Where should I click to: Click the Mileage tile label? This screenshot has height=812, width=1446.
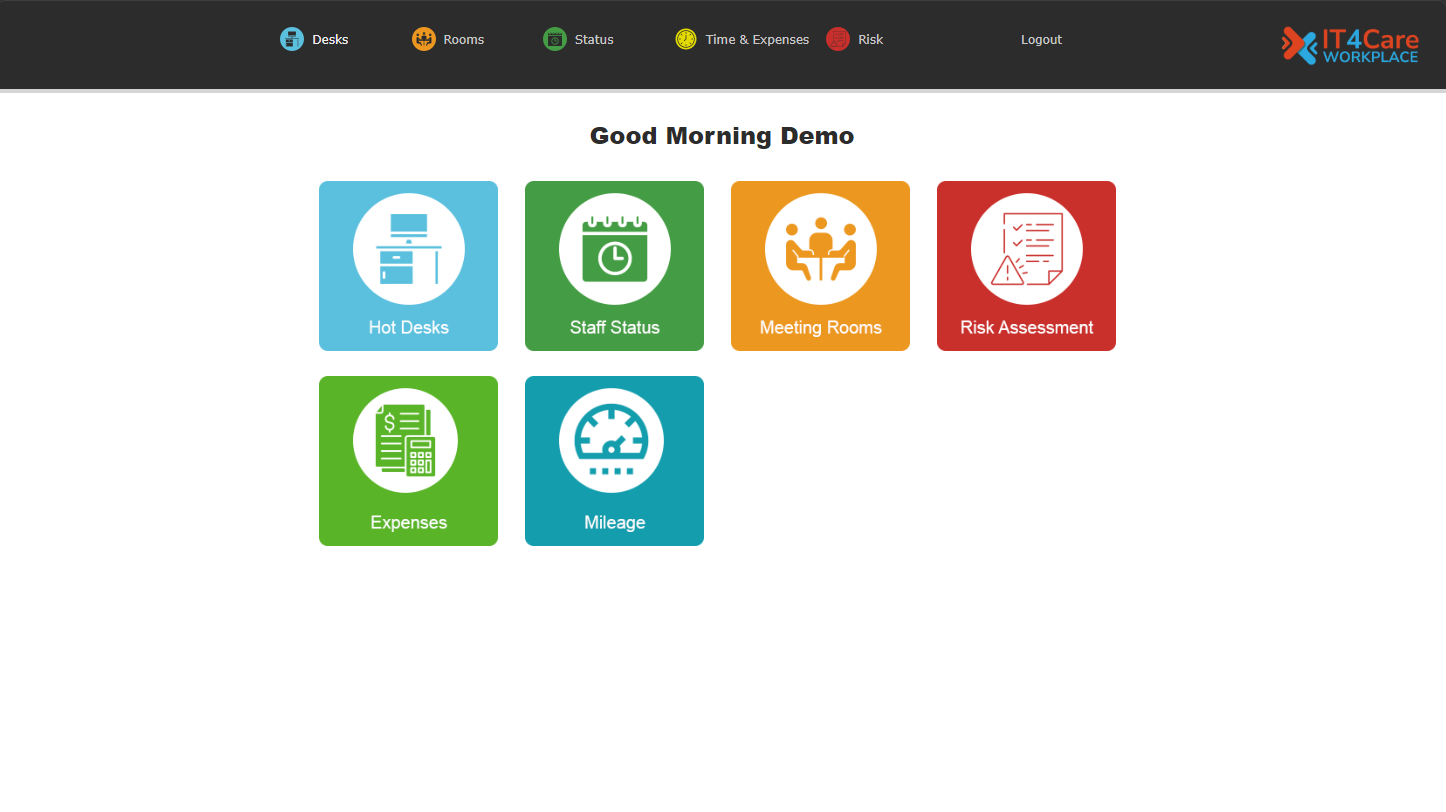tap(615, 522)
